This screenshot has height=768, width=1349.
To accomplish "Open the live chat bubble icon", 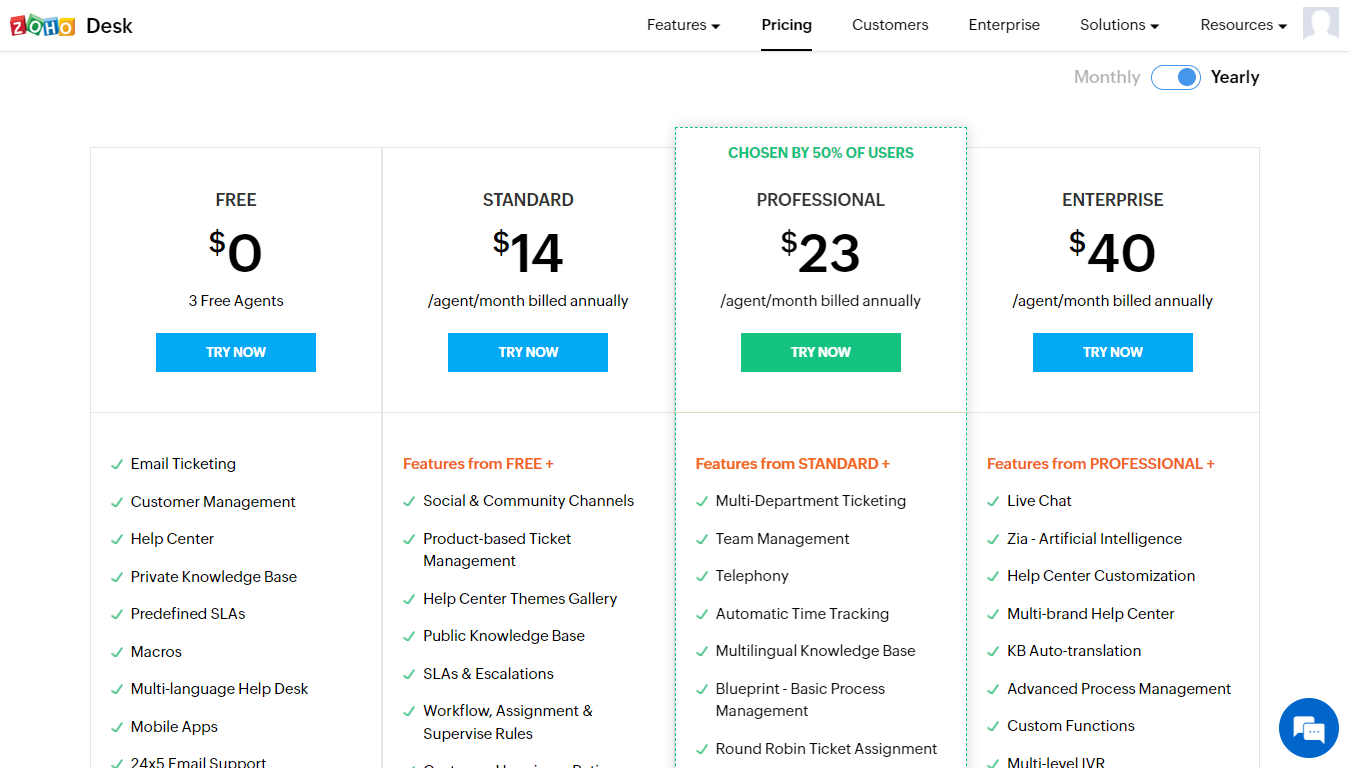I will pos(1308,728).
